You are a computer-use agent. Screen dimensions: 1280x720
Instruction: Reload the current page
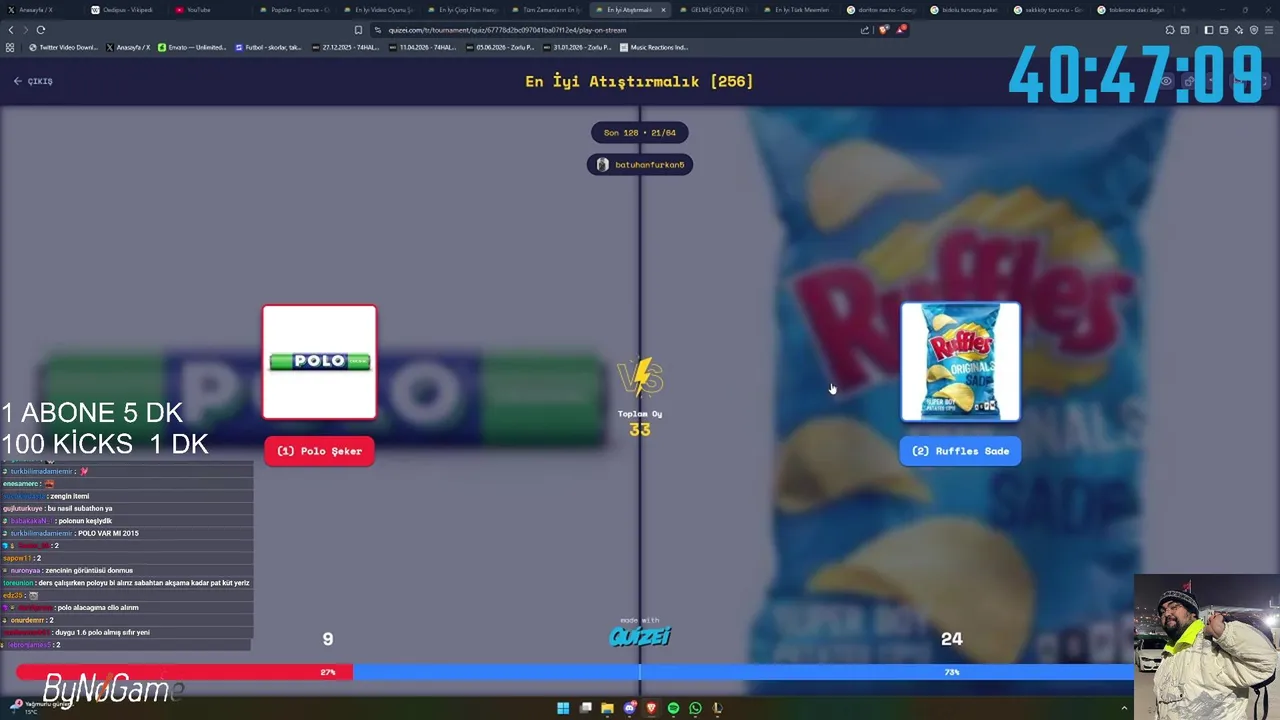point(40,30)
